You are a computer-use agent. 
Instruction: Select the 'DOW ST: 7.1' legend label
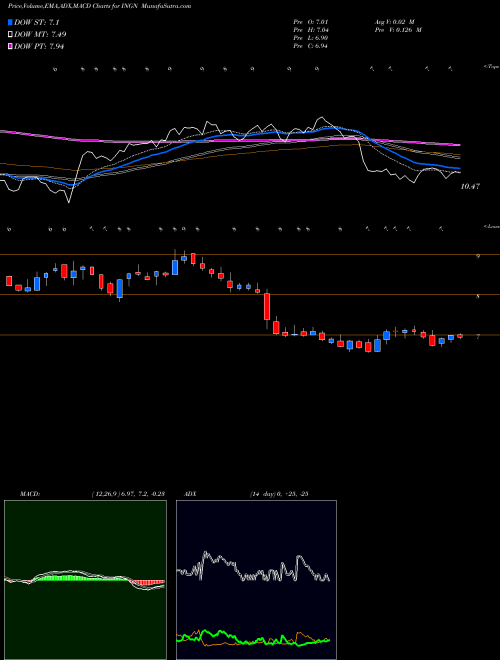(38, 23)
